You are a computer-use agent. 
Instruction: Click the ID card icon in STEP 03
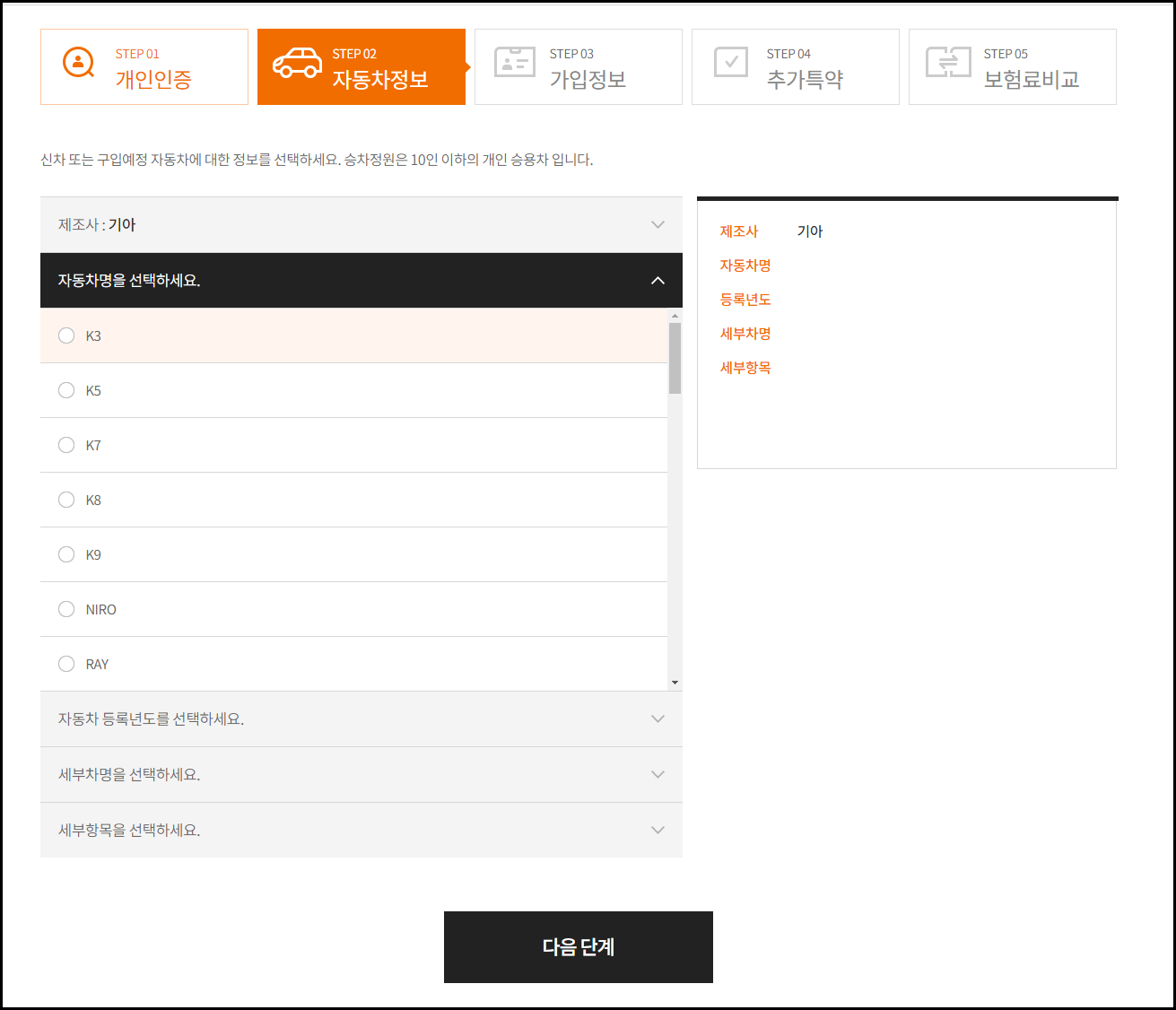coord(513,62)
